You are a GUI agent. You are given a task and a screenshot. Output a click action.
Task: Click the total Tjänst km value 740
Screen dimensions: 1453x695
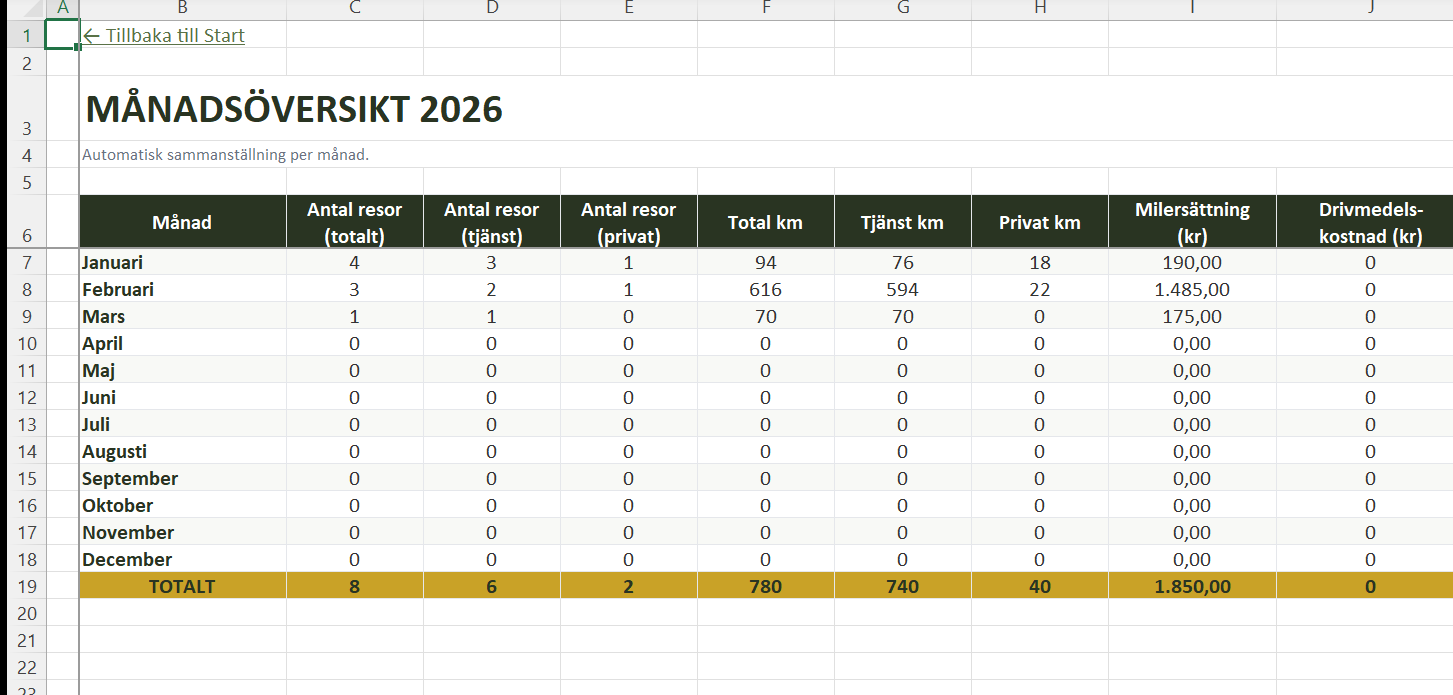[x=902, y=587]
